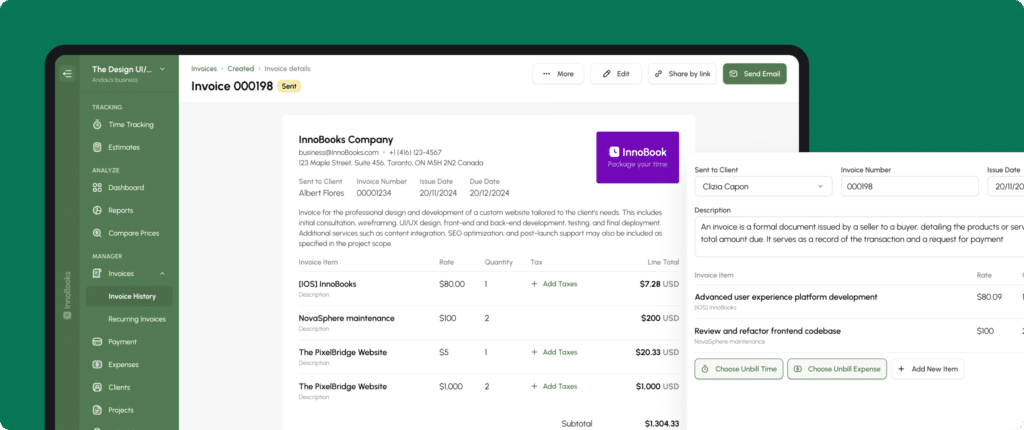Viewport: 1024px width, 430px height.
Task: Add Taxes to $5 PixelBridge Website row
Action: 554,352
